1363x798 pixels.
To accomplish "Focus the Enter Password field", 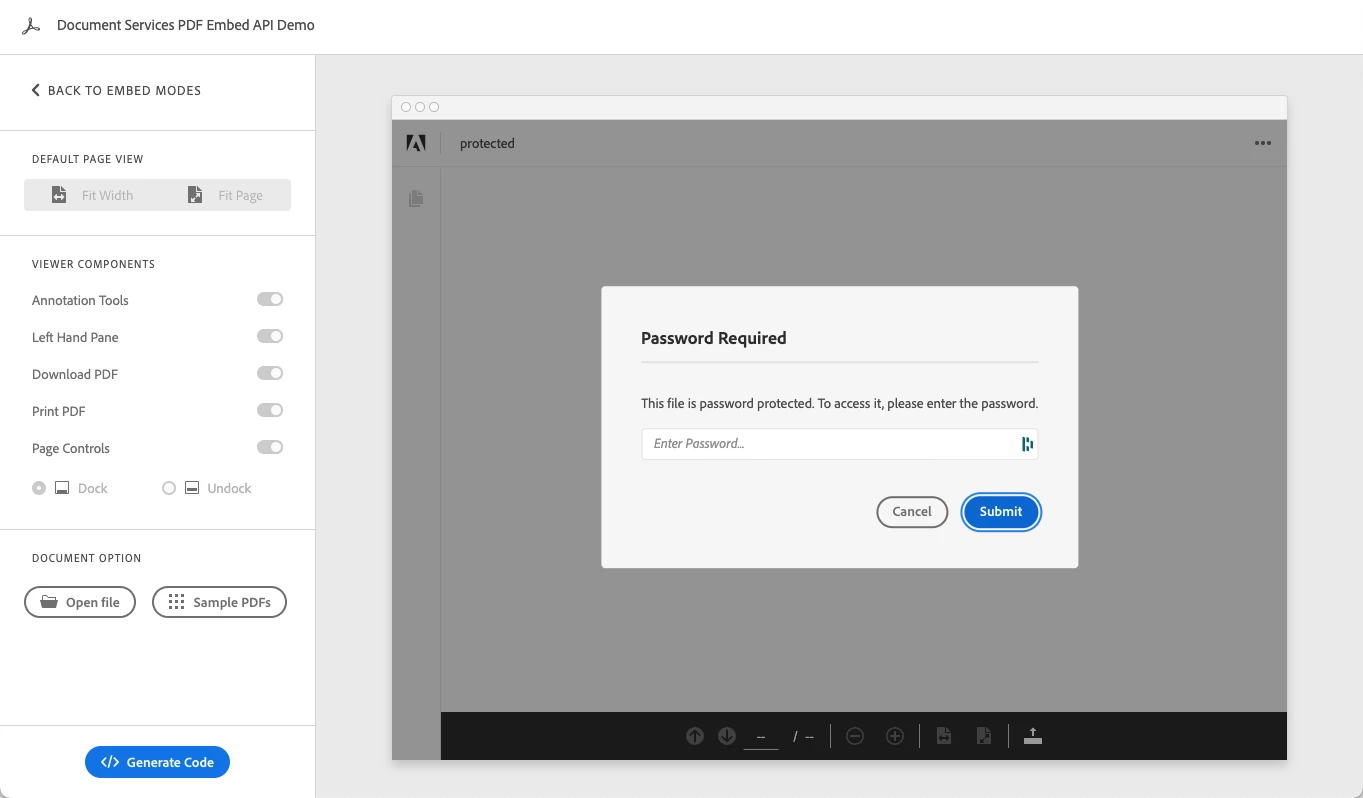I will pyautogui.click(x=839, y=444).
